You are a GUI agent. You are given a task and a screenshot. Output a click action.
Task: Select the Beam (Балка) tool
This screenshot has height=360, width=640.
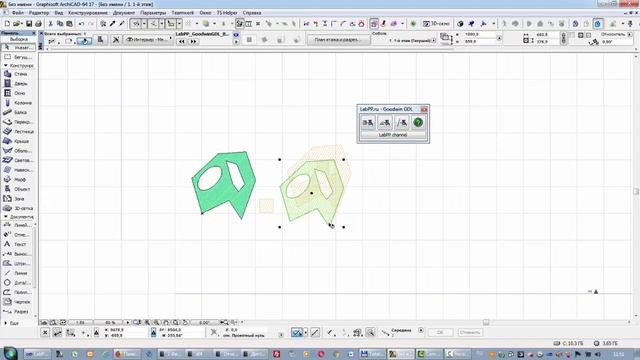(18, 112)
